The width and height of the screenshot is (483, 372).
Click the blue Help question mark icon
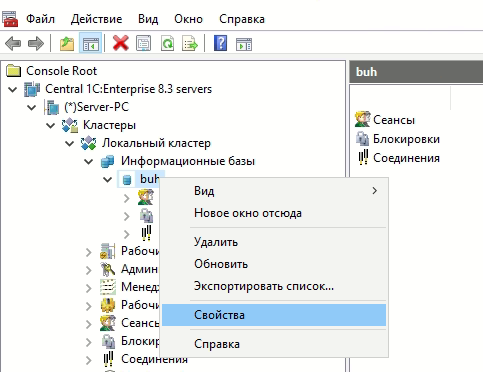point(220,43)
